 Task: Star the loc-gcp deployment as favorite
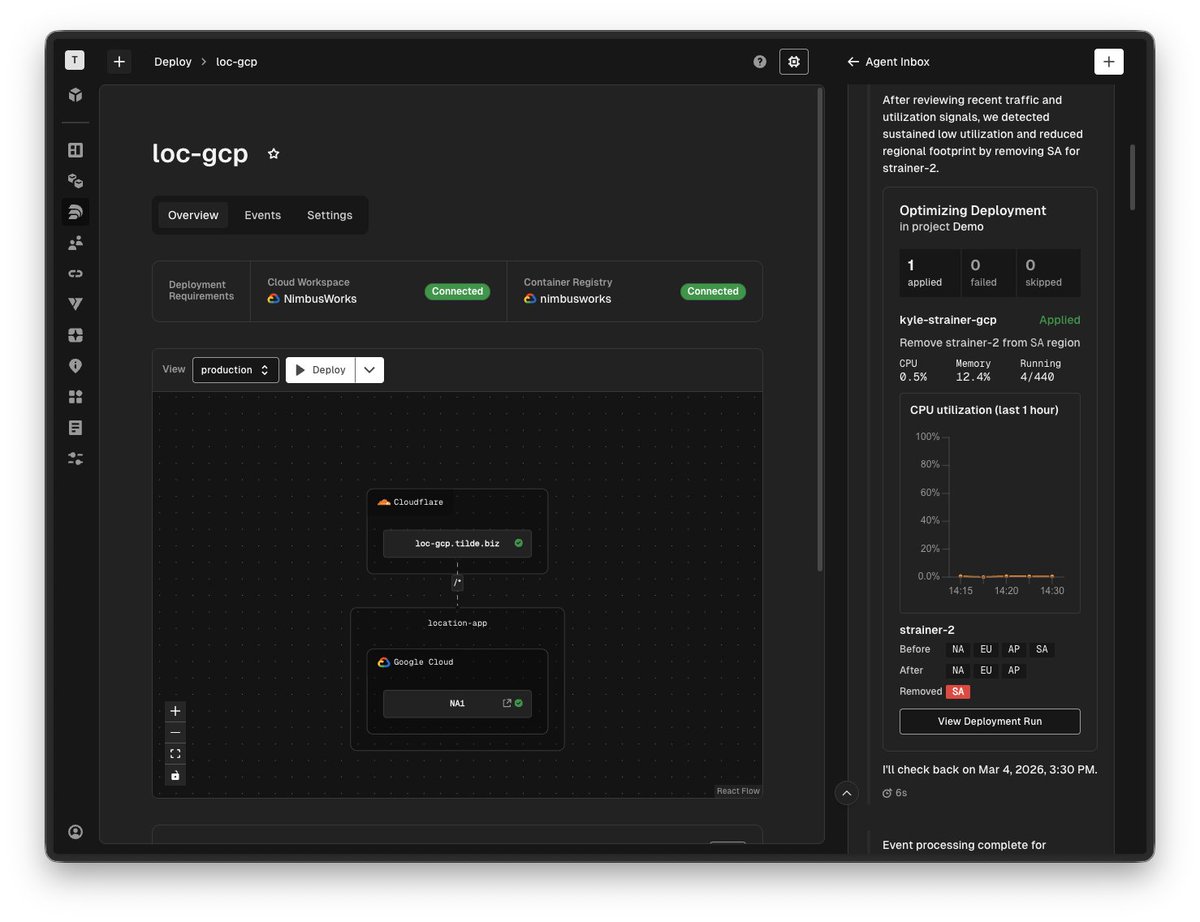click(x=273, y=154)
